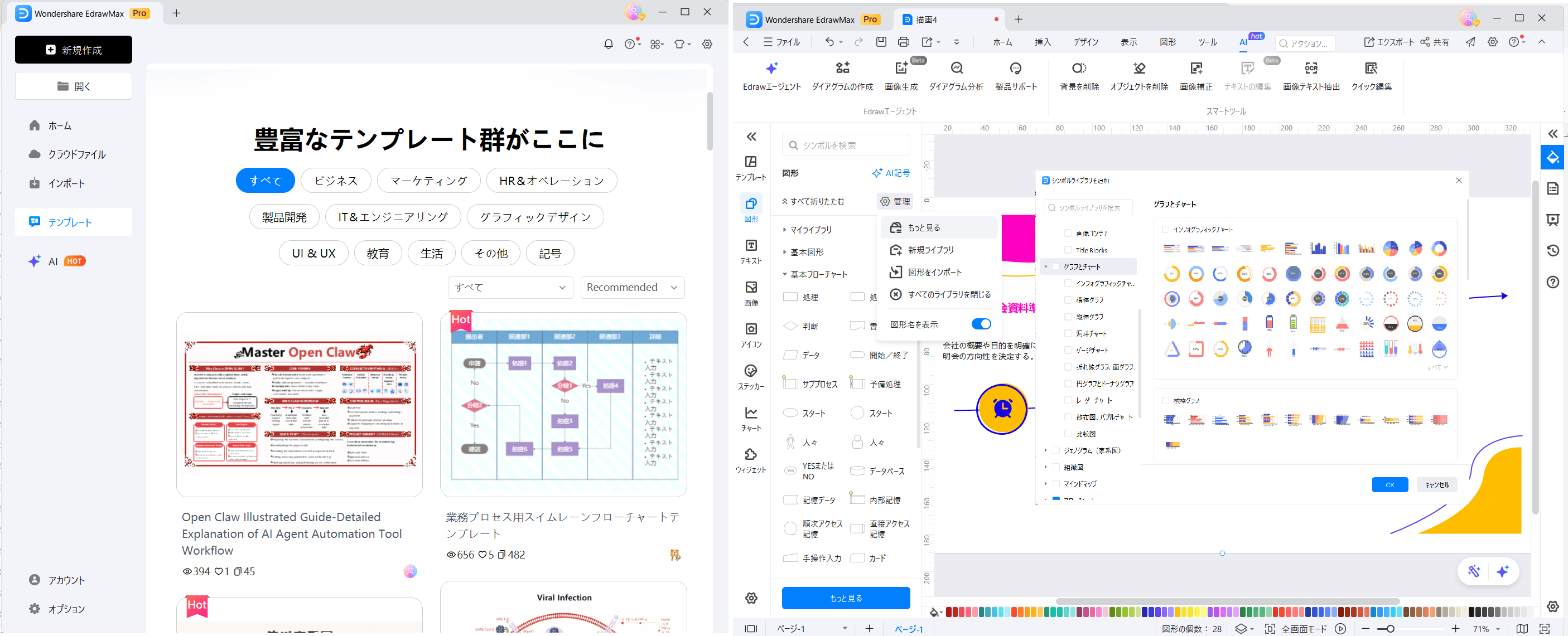
Task: Open the Recommended sort dropdown
Action: (633, 287)
